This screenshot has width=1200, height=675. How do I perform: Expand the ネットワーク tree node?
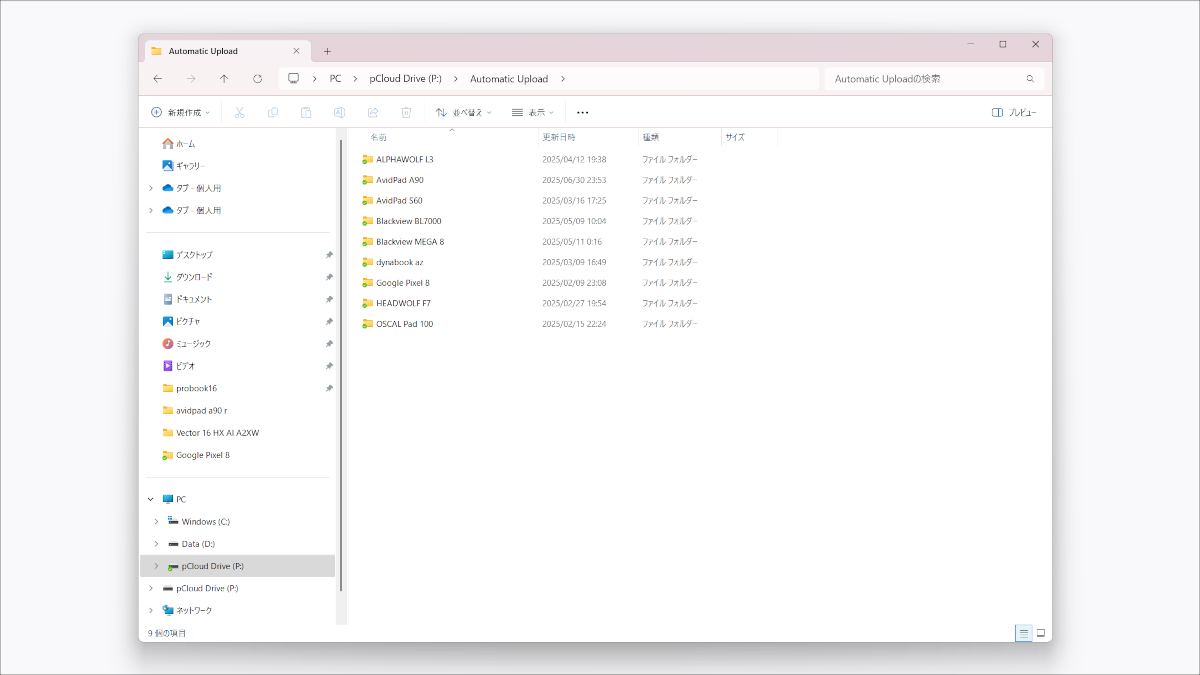[151, 610]
